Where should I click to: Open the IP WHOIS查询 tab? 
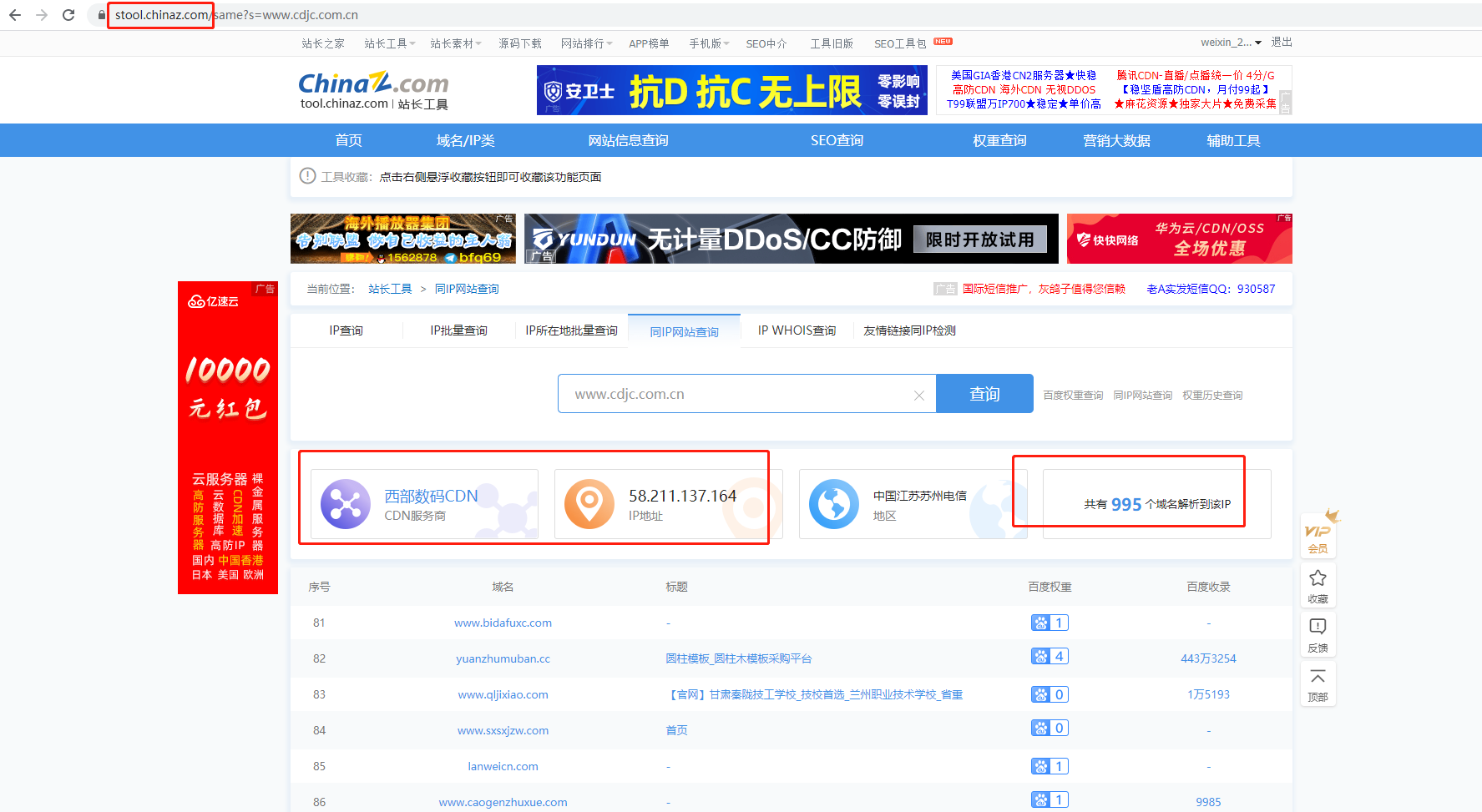click(x=797, y=330)
